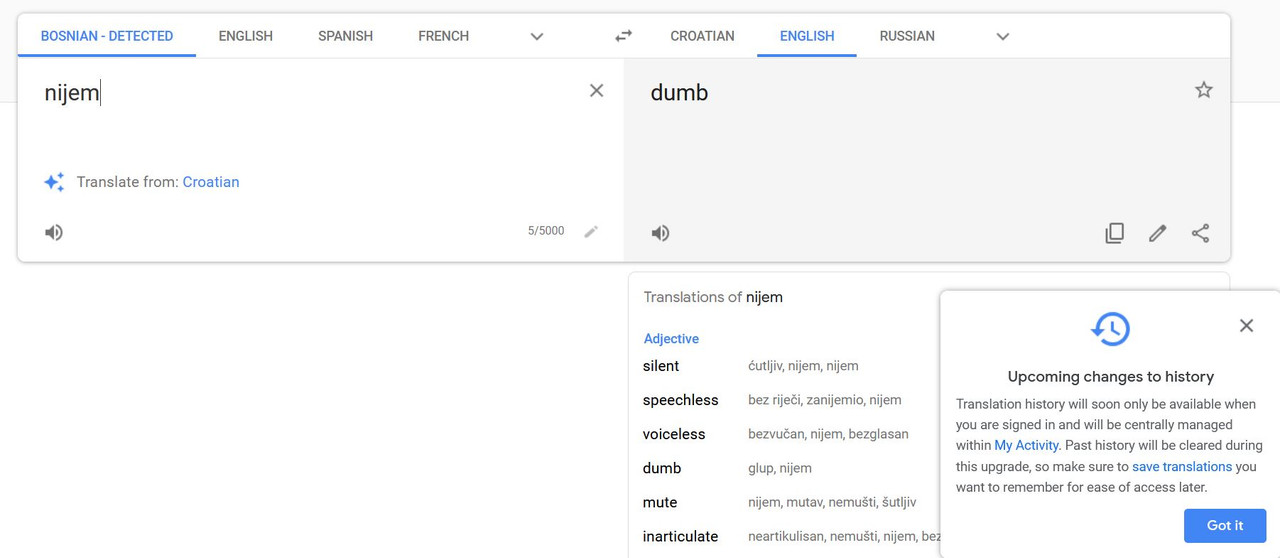The height and width of the screenshot is (558, 1280).
Task: Copy the translation to clipboard
Action: tap(1114, 233)
